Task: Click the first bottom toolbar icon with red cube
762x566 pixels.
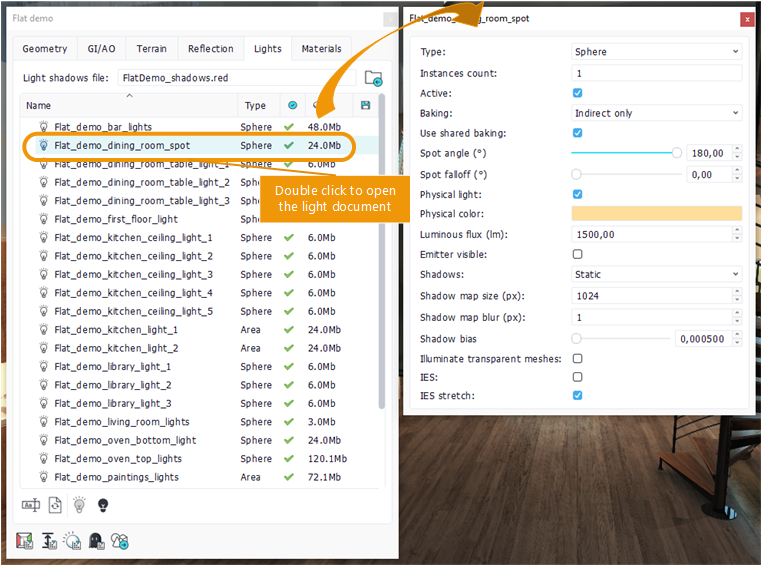Action: tap(26, 541)
